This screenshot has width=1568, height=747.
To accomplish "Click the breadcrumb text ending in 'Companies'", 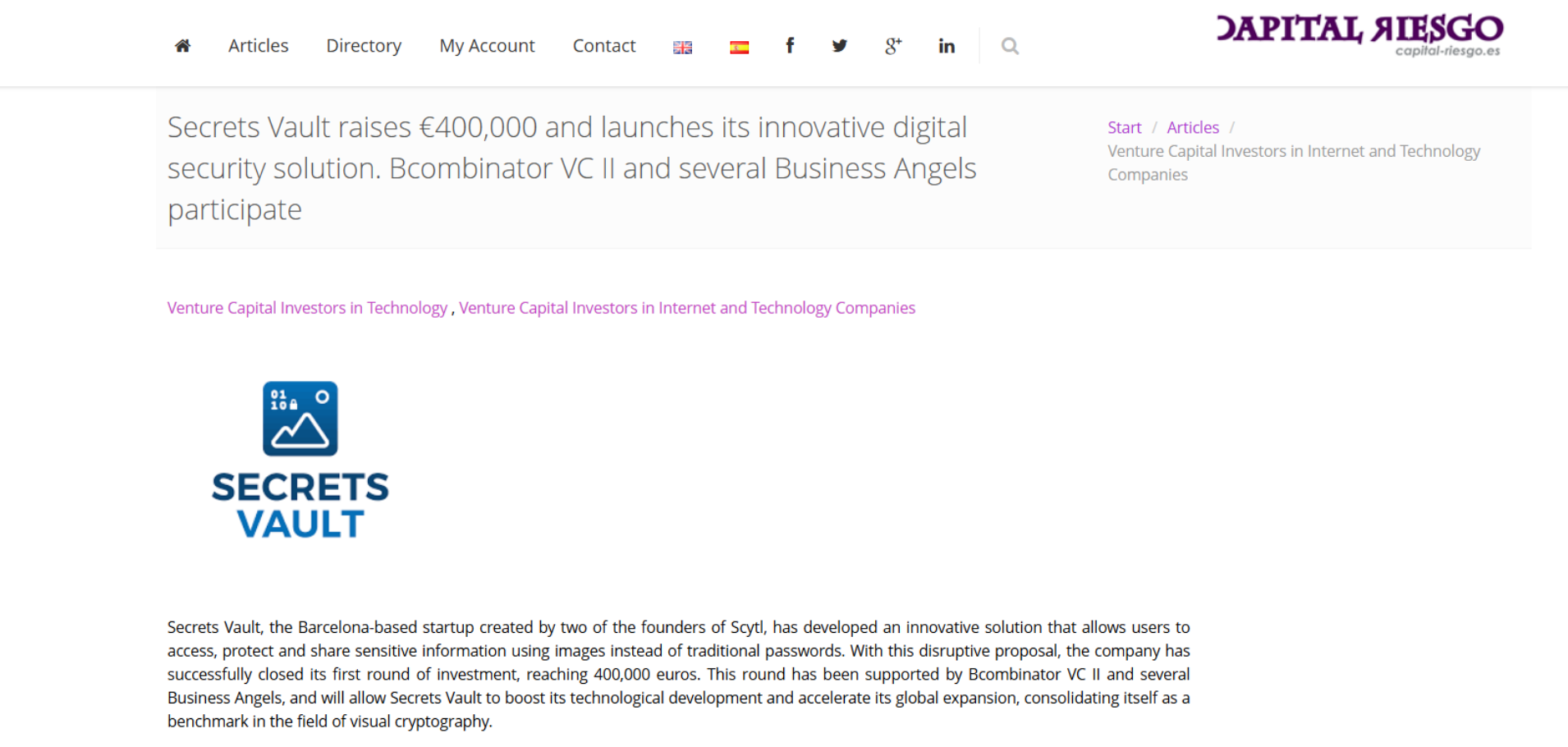I will [x=1294, y=163].
